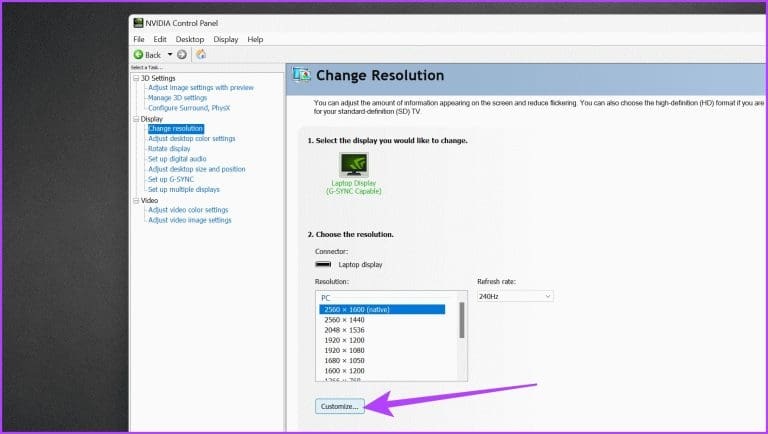This screenshot has height=434, width=768.
Task: Open the Refresh rate 240Hz dropdown
Action: 515,296
